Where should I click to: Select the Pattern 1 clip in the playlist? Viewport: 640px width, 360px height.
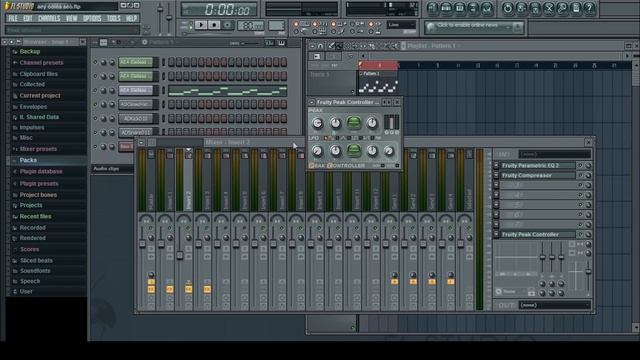click(x=378, y=83)
